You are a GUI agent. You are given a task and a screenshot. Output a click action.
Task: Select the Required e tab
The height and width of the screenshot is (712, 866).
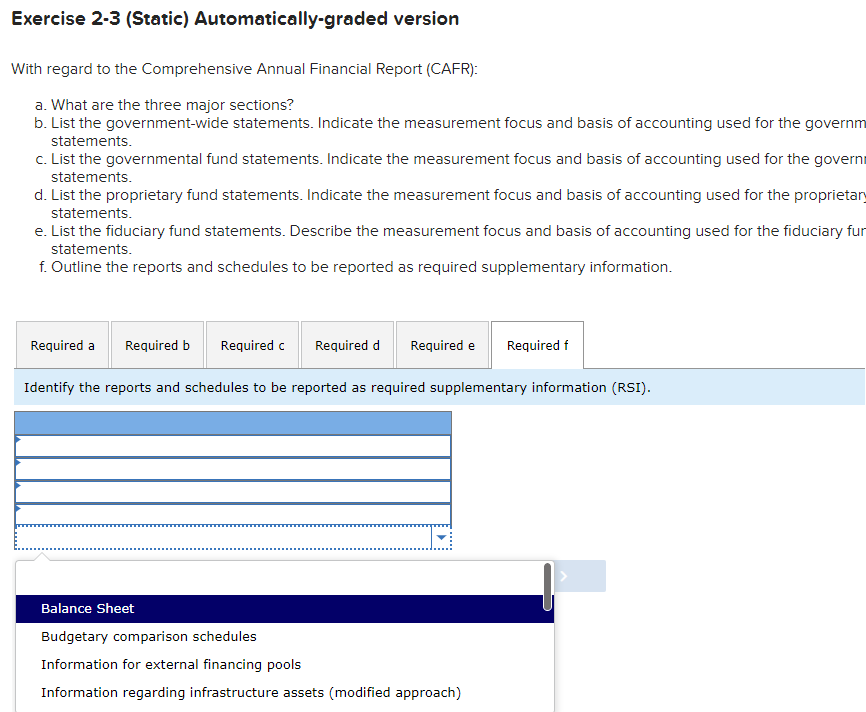coord(442,345)
